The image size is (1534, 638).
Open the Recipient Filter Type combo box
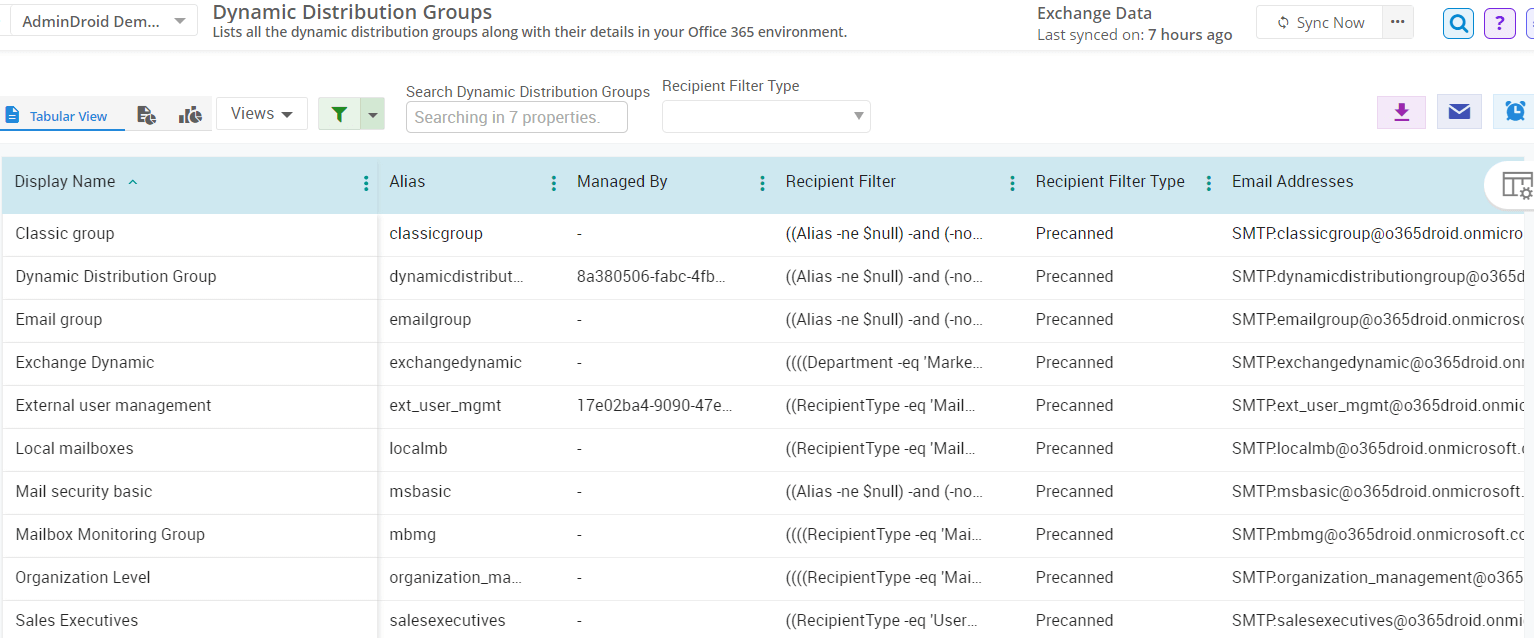click(x=766, y=116)
